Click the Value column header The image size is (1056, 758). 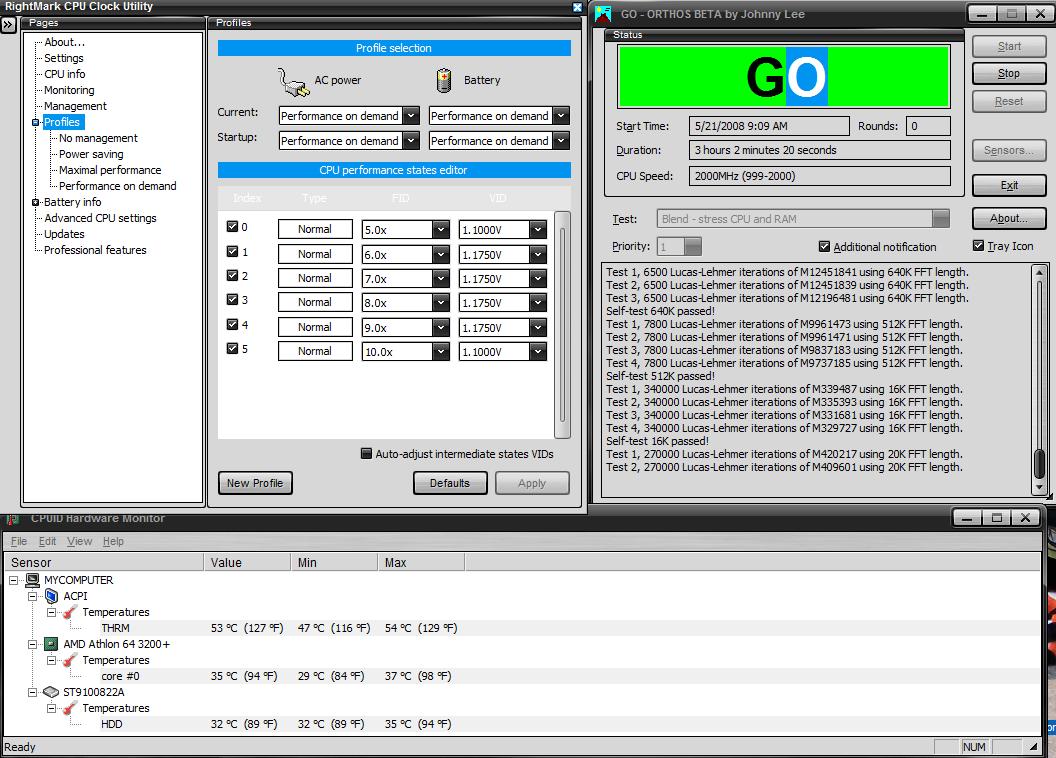(246, 562)
